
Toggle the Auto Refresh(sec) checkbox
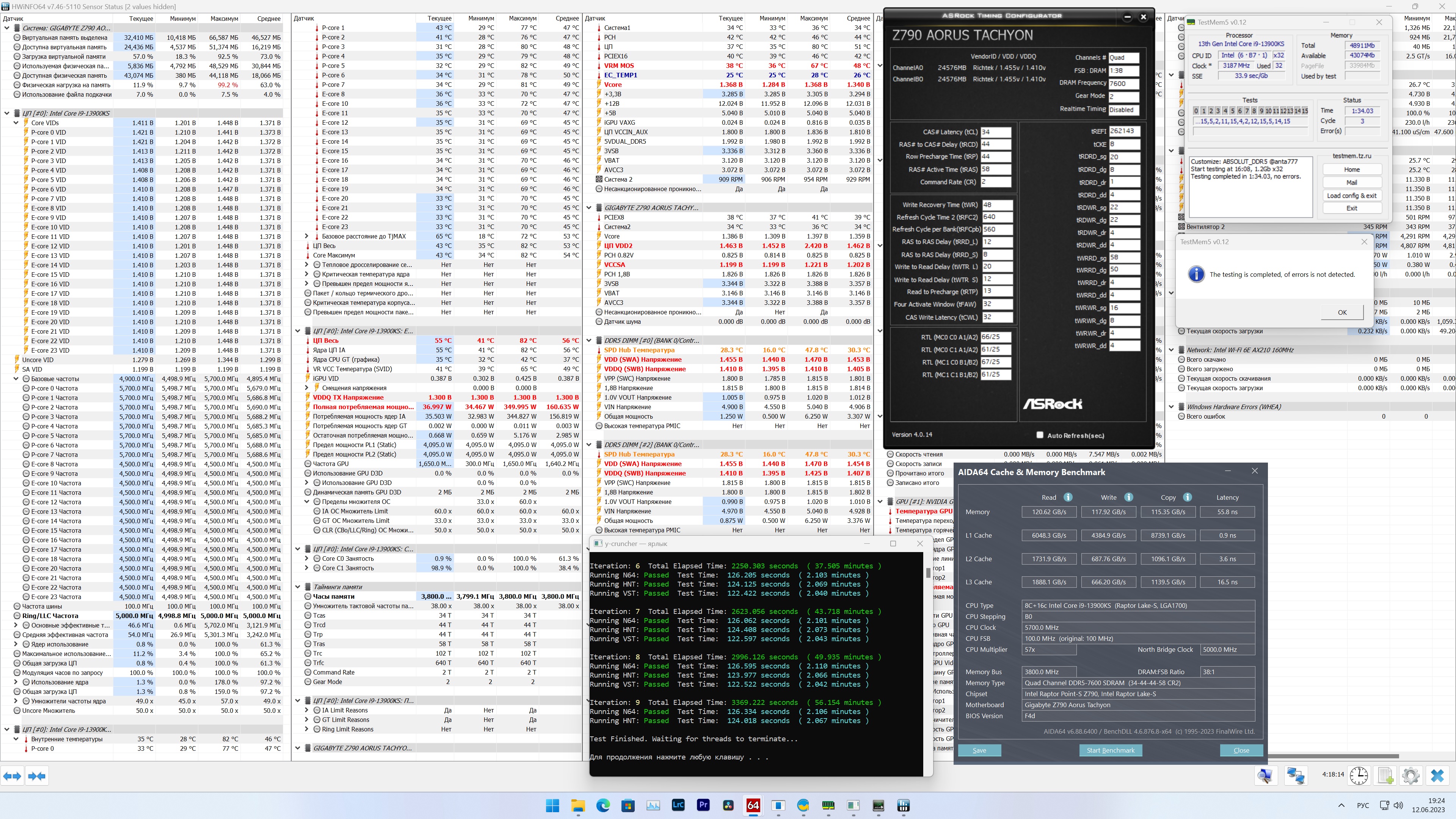pos(1039,435)
